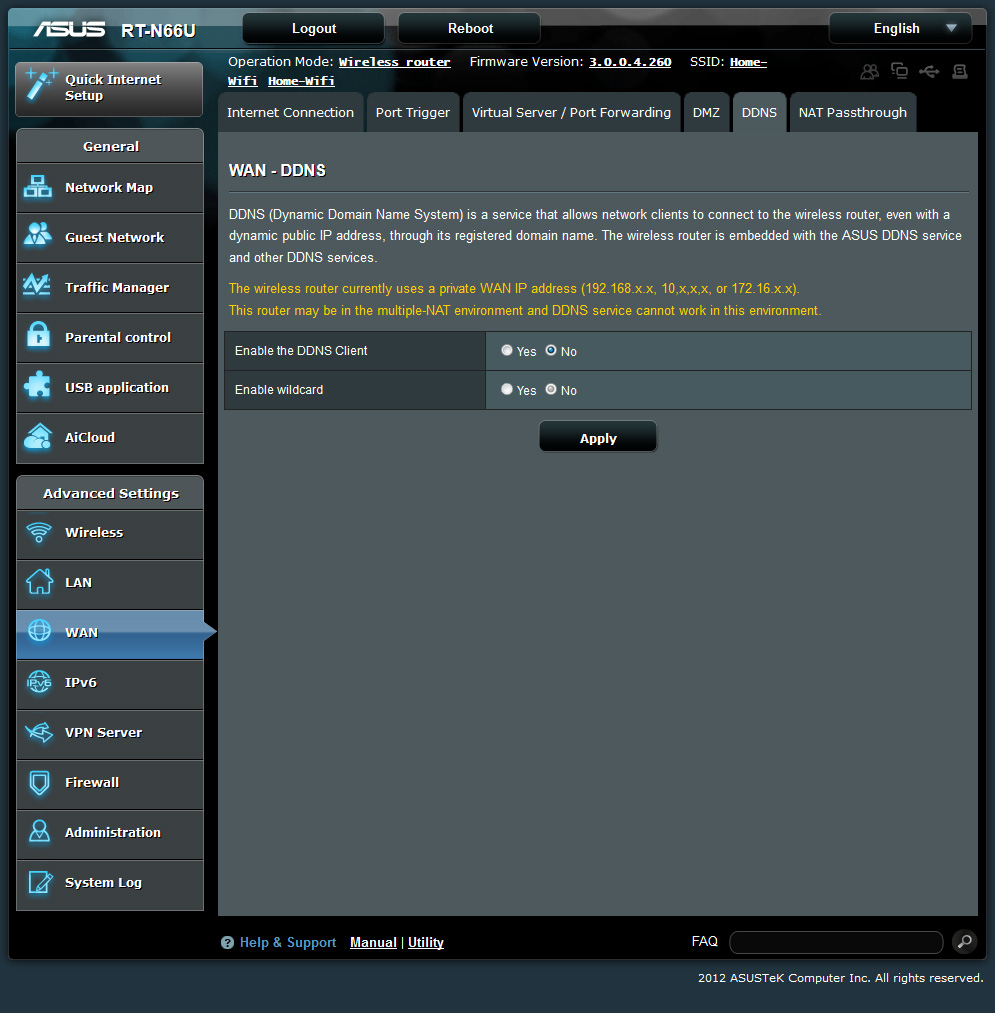Click the IPv6 globe icon
The height and width of the screenshot is (1013, 995).
[39, 682]
